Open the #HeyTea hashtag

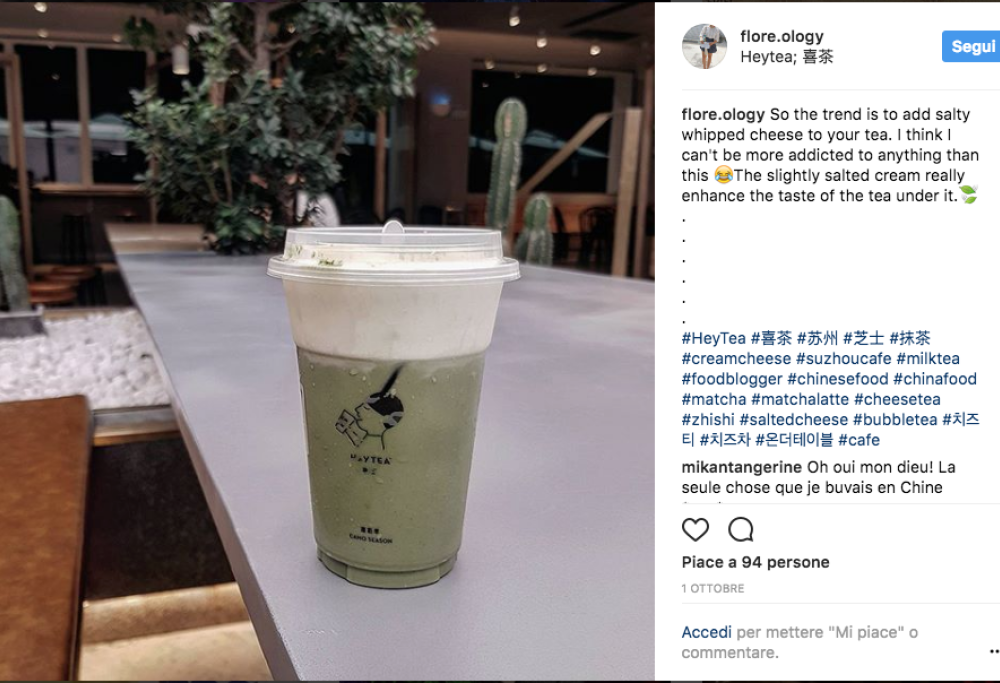click(x=713, y=338)
